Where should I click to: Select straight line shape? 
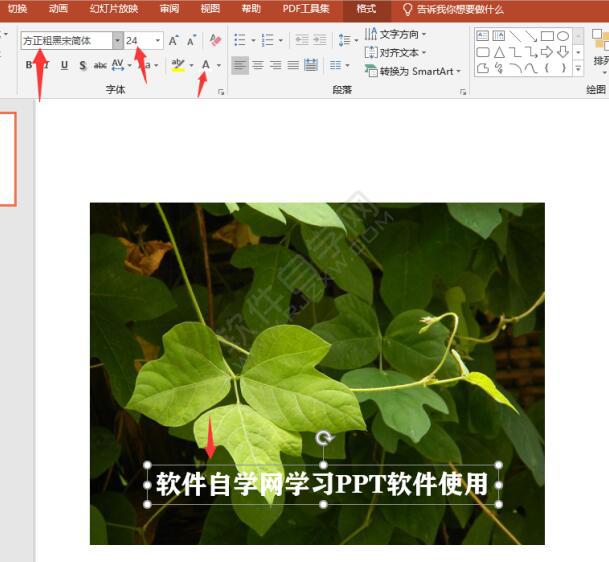pos(515,36)
